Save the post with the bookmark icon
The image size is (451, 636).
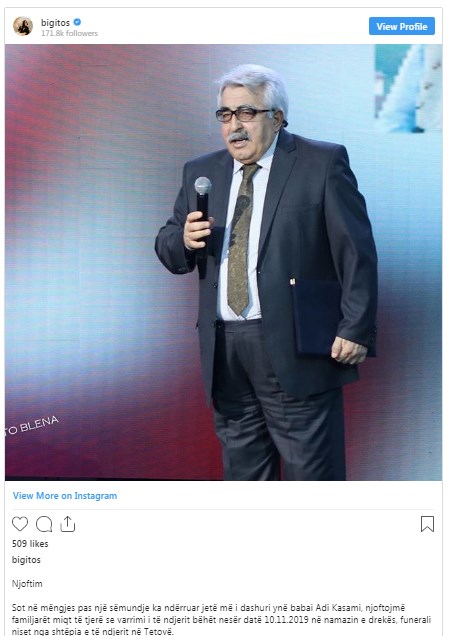pos(427,524)
